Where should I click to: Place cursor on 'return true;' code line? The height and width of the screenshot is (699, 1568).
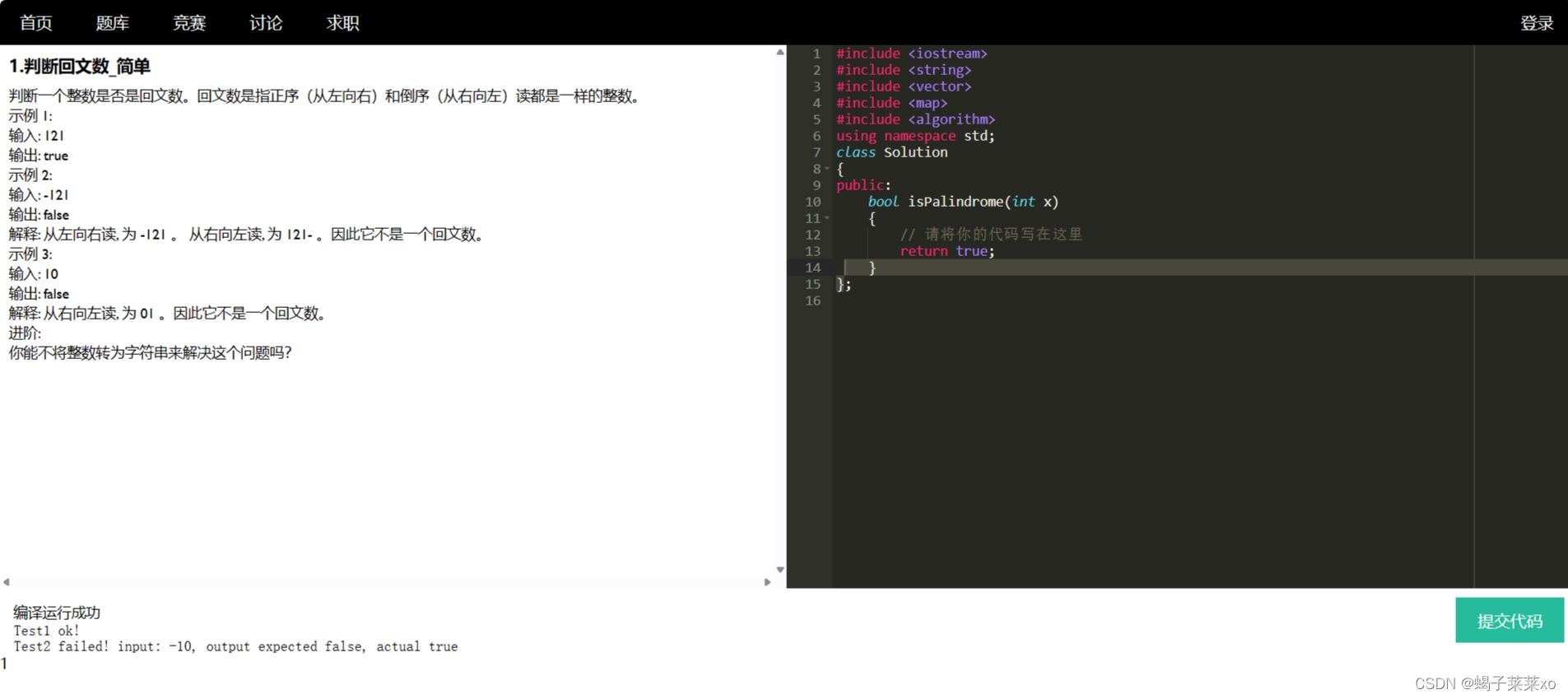click(x=947, y=251)
